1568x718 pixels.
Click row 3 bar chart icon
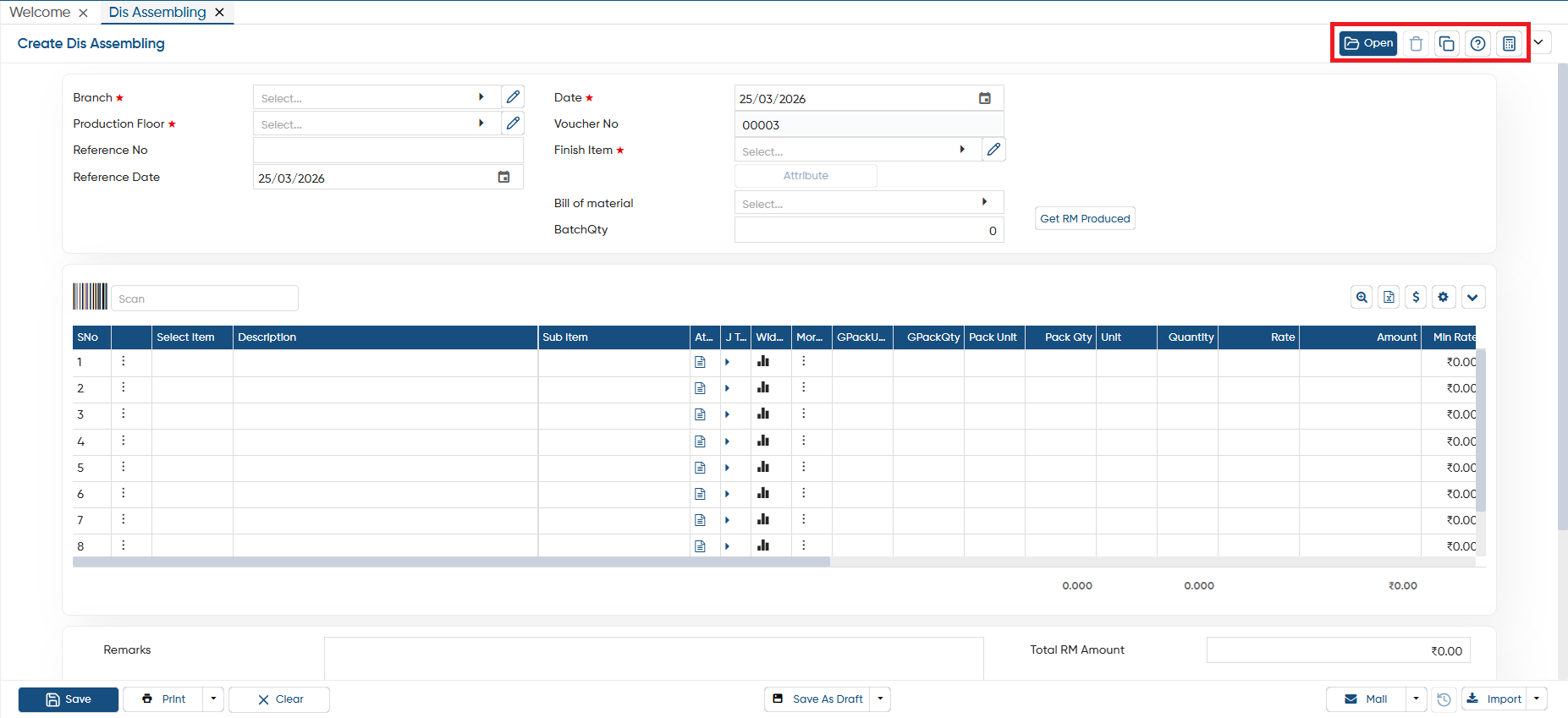click(x=763, y=414)
